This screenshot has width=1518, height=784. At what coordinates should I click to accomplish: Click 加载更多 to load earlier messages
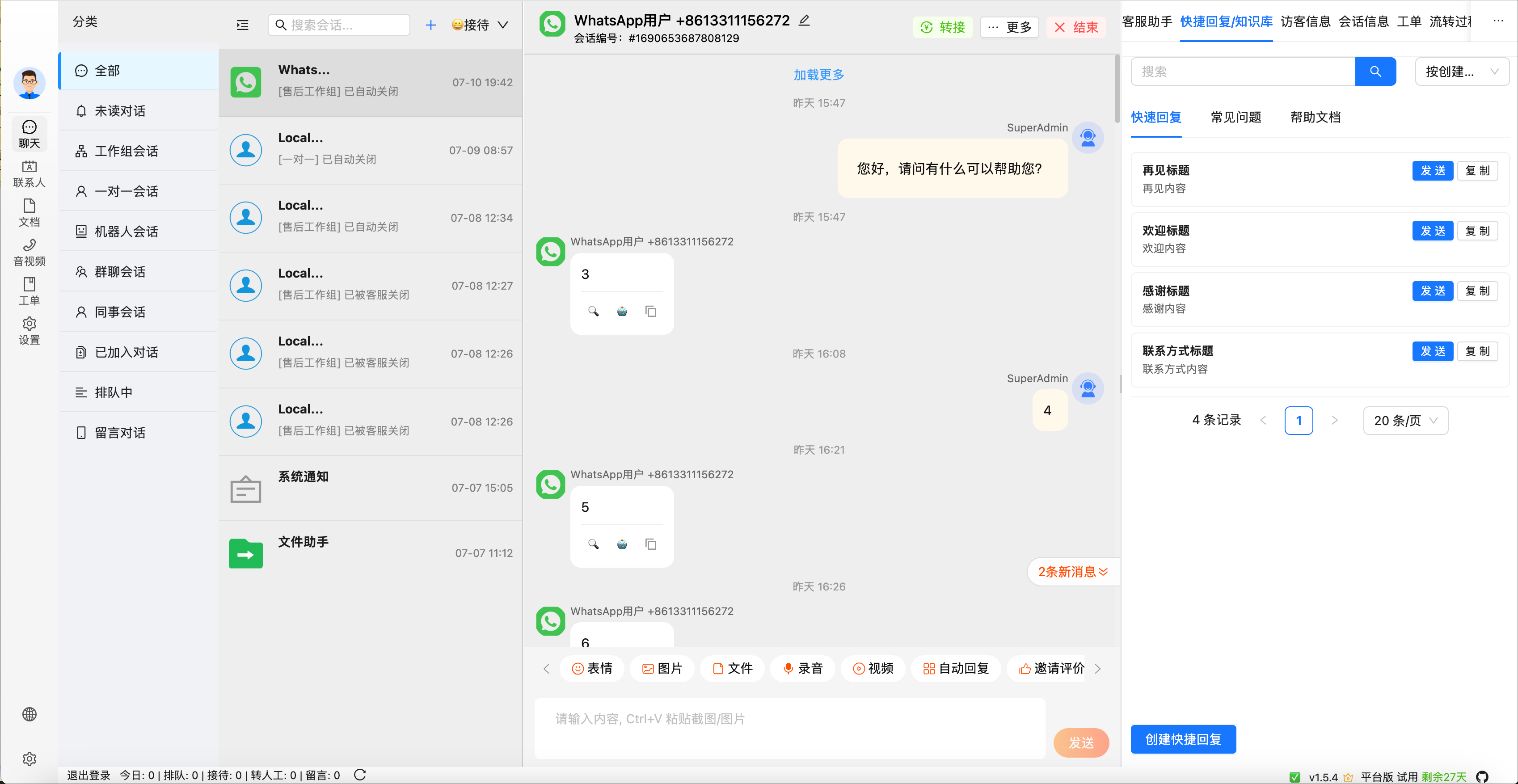point(818,74)
